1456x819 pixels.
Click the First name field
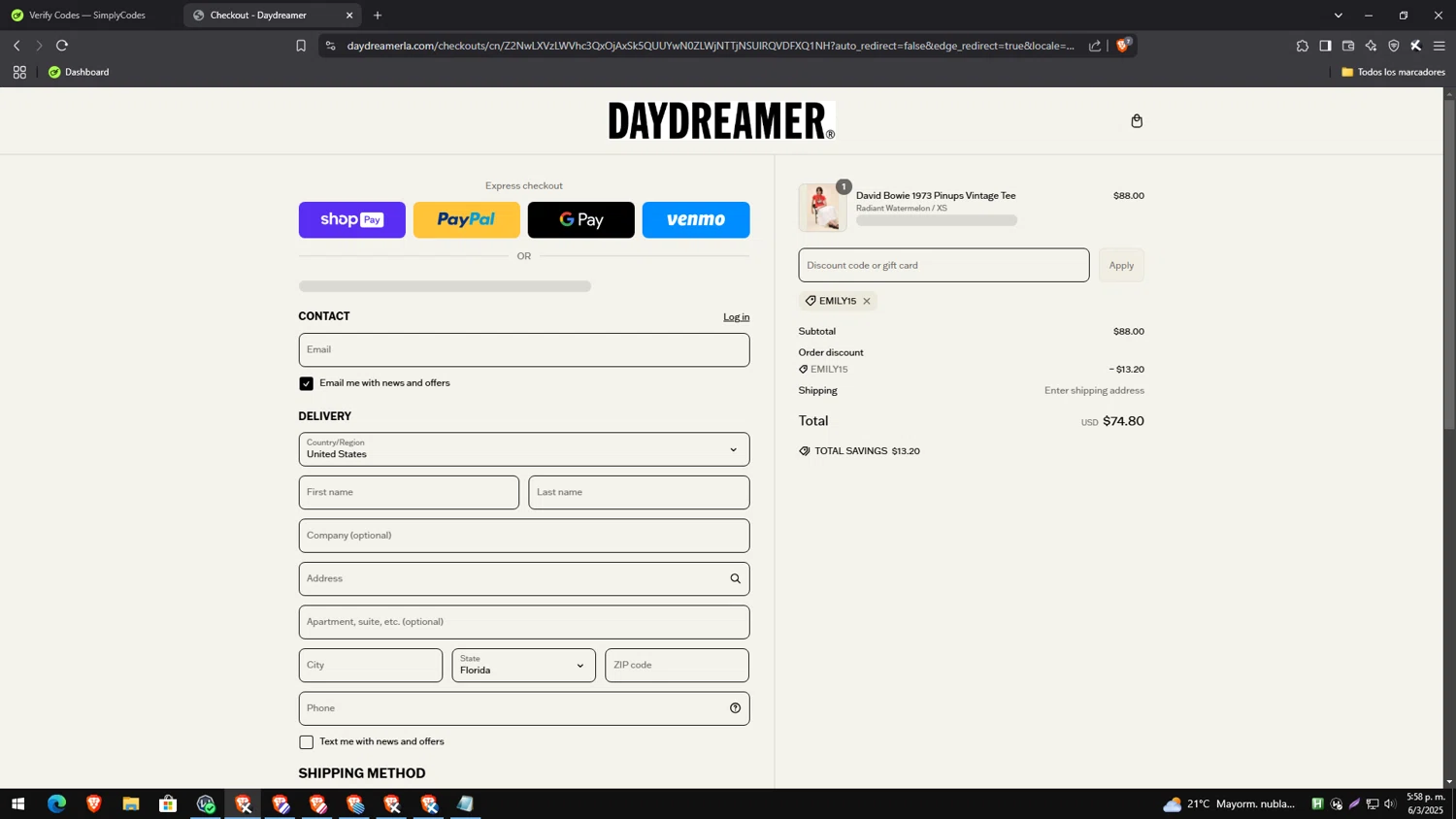tap(409, 493)
